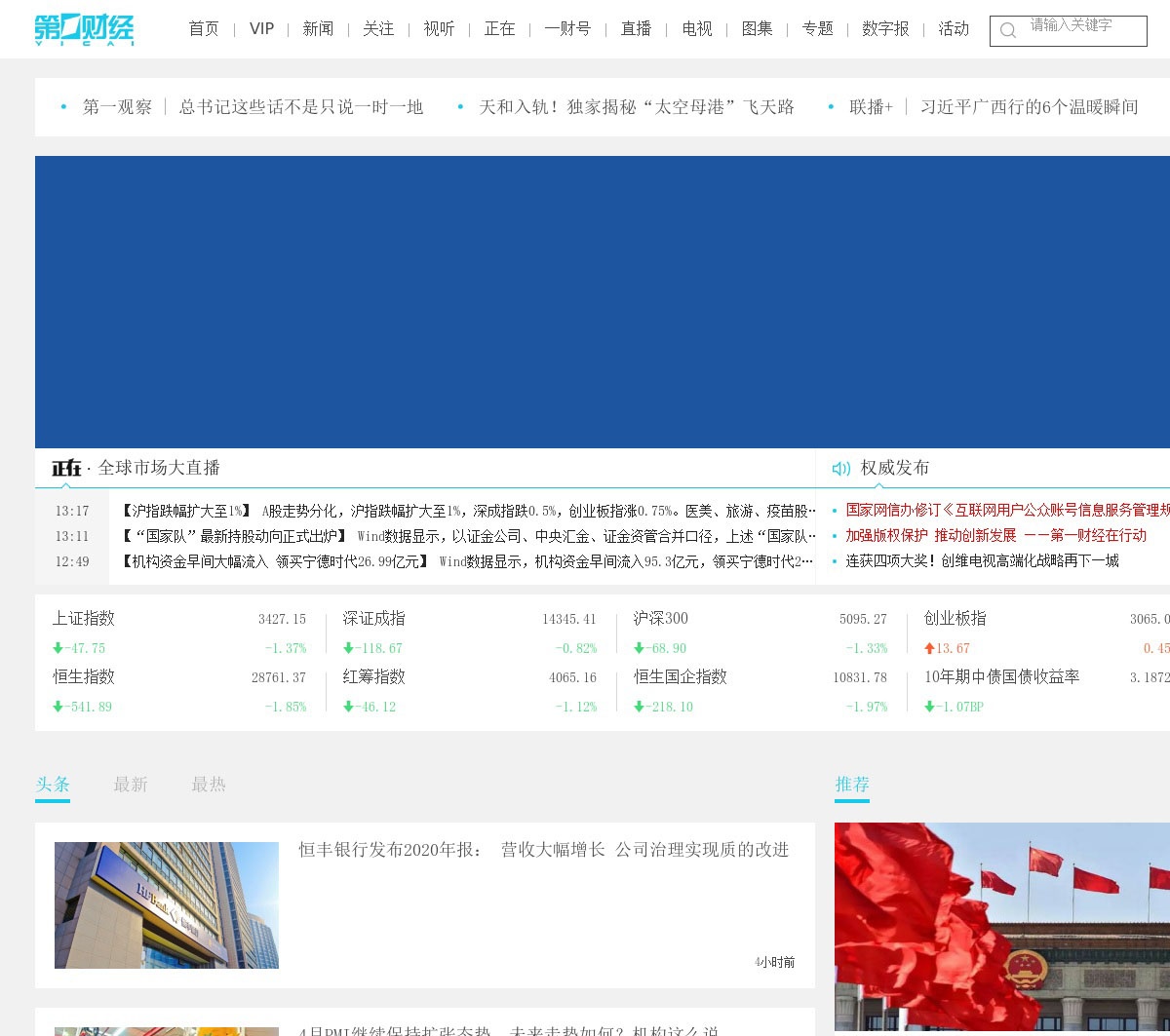Focus the keyword search input field
1170x1036 pixels.
pos(1069,30)
